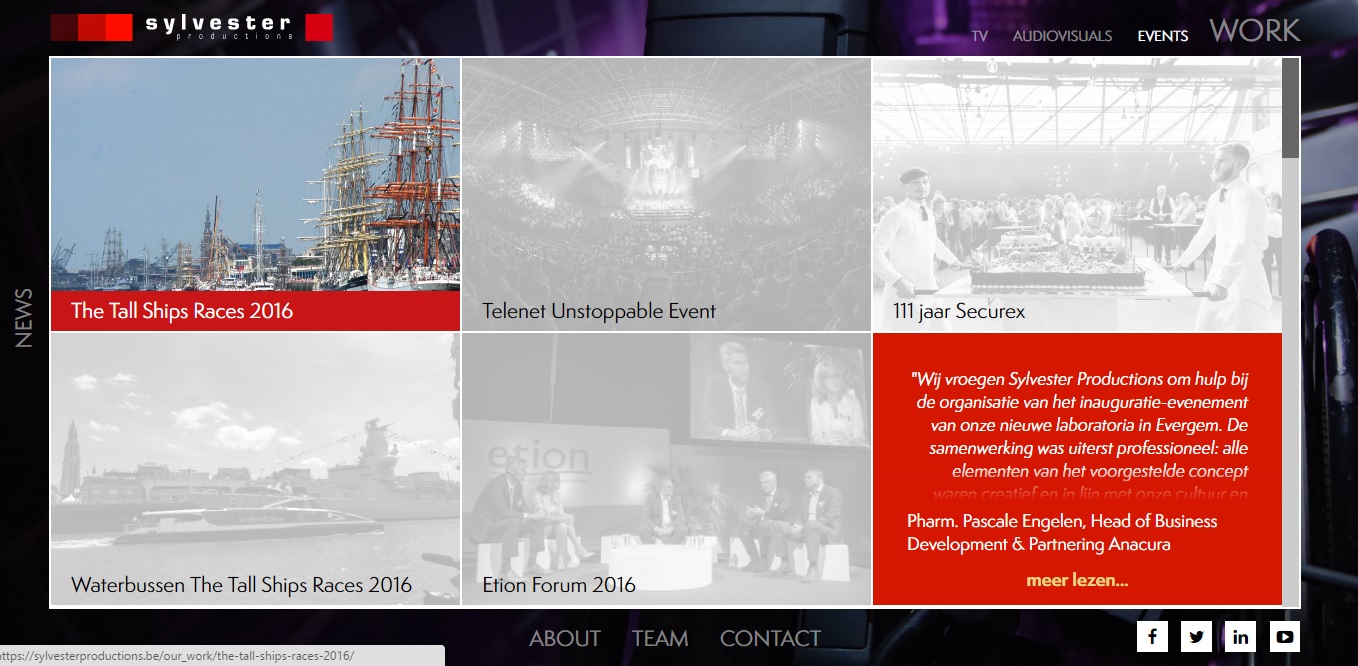Click 'meer lezen...' in the testimonial
The width and height of the screenshot is (1358, 666).
[1077, 580]
